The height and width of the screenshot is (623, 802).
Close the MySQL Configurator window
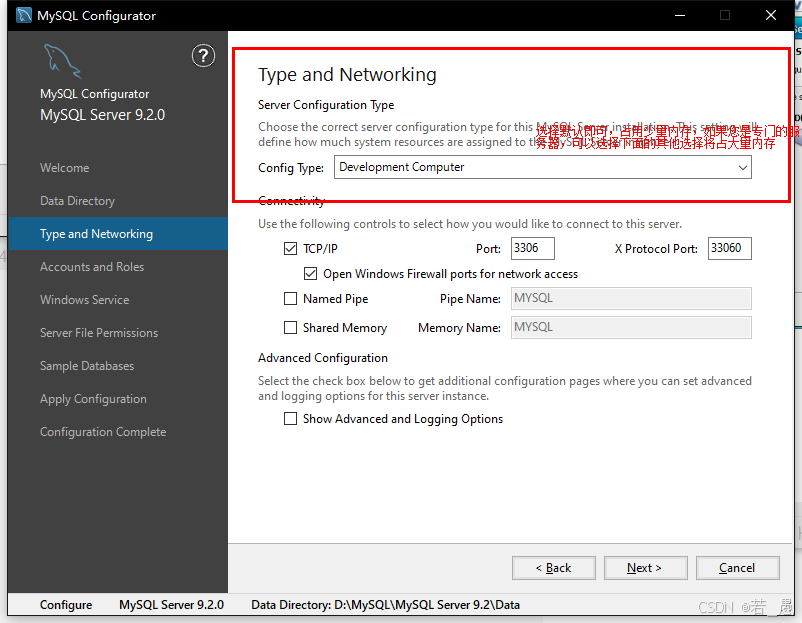pyautogui.click(x=771, y=15)
